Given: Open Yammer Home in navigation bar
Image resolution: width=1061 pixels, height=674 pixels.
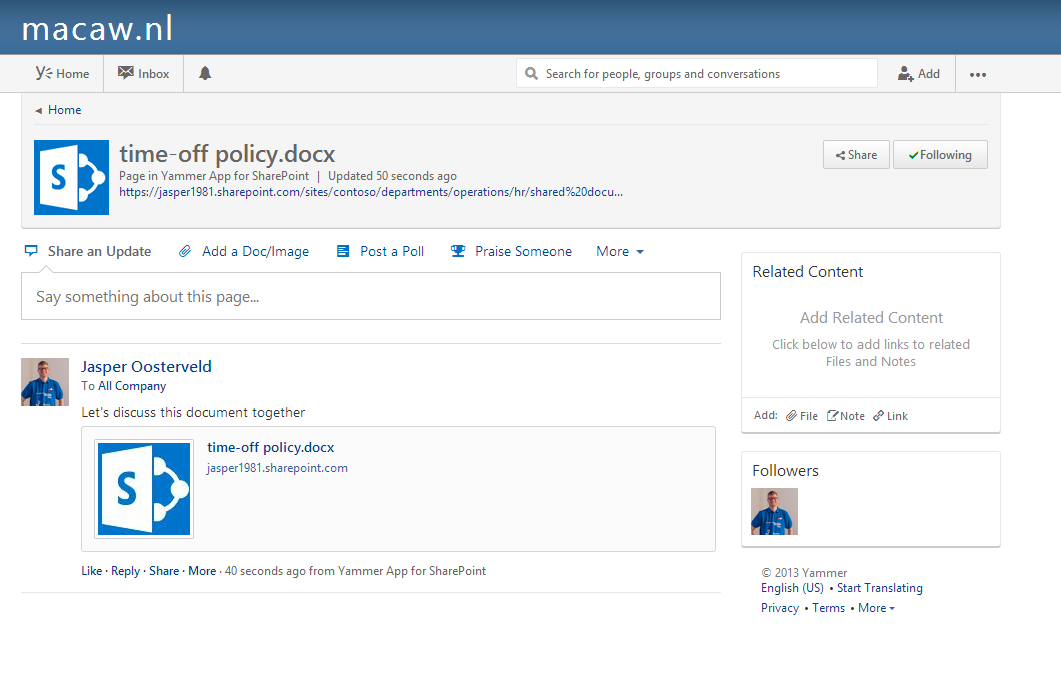Looking at the screenshot, I should coord(62,74).
